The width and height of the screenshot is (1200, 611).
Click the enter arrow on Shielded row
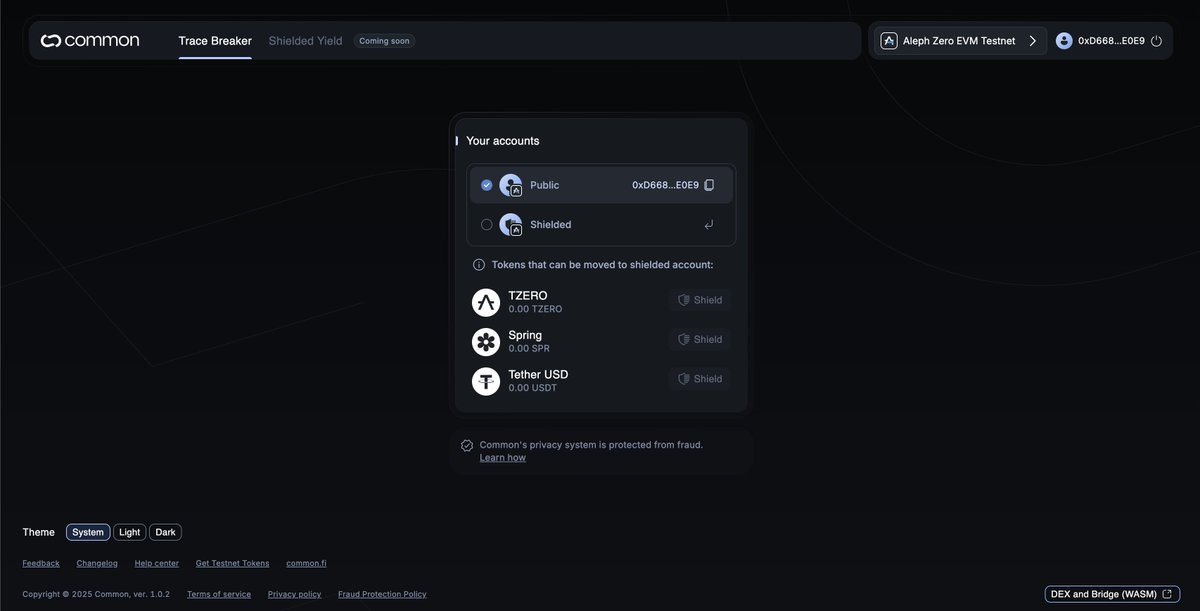[709, 225]
